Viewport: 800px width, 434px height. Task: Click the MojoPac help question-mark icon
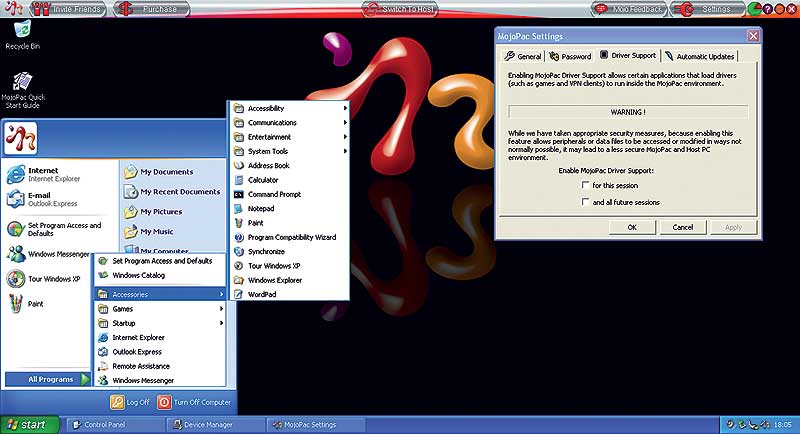click(767, 9)
